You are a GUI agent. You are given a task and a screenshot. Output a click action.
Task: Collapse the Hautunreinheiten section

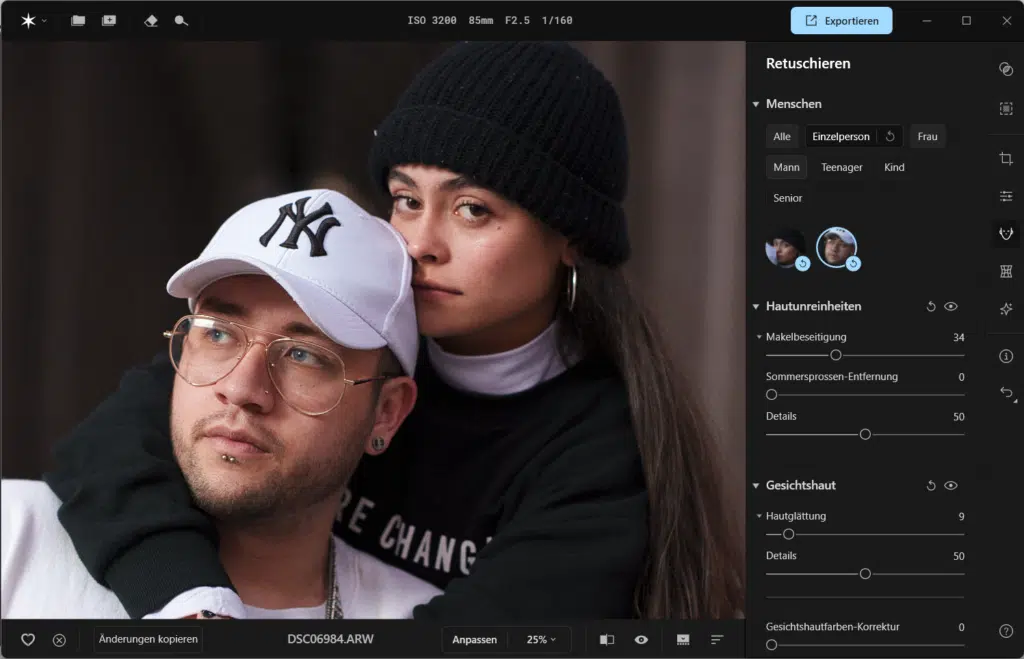756,306
